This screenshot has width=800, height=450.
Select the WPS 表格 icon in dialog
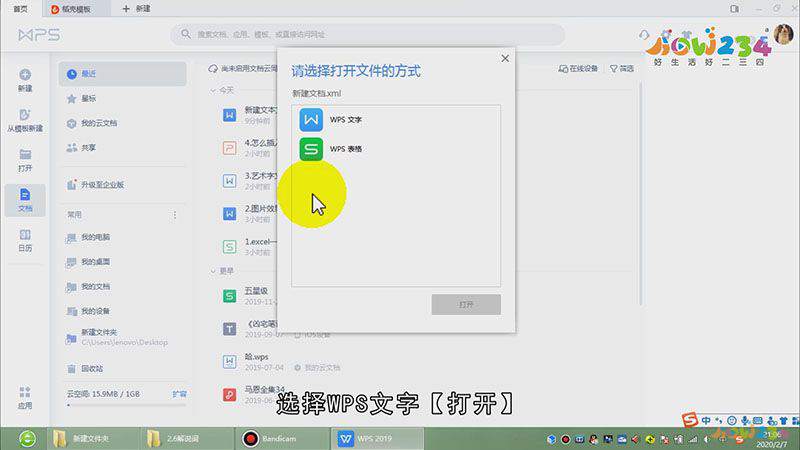point(311,149)
